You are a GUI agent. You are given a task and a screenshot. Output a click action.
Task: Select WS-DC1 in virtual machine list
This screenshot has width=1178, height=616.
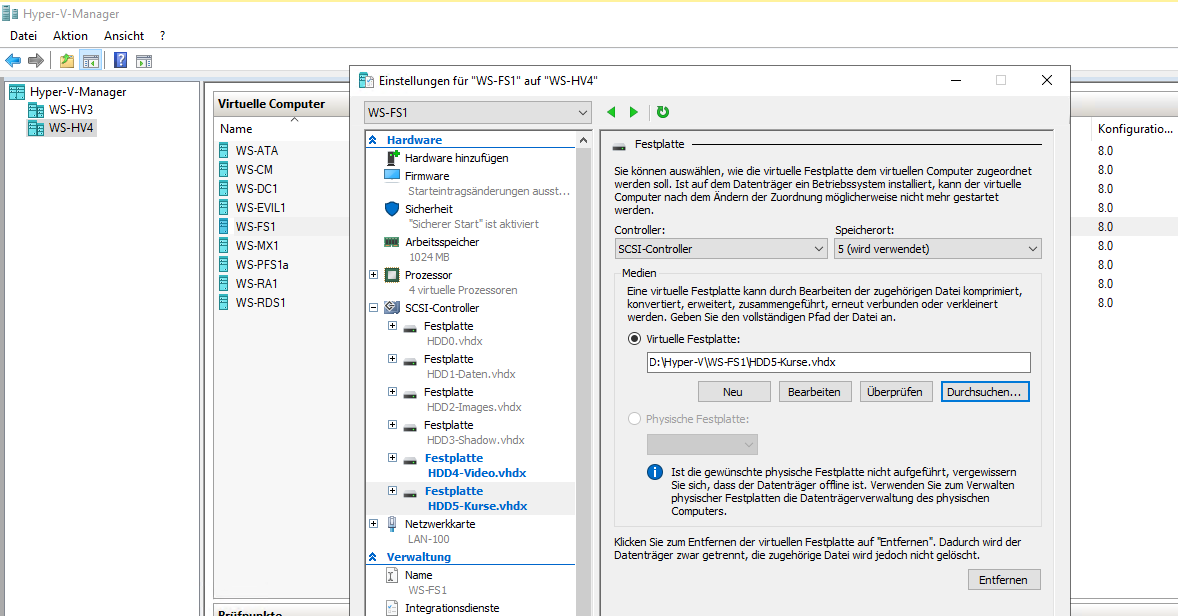(256, 189)
